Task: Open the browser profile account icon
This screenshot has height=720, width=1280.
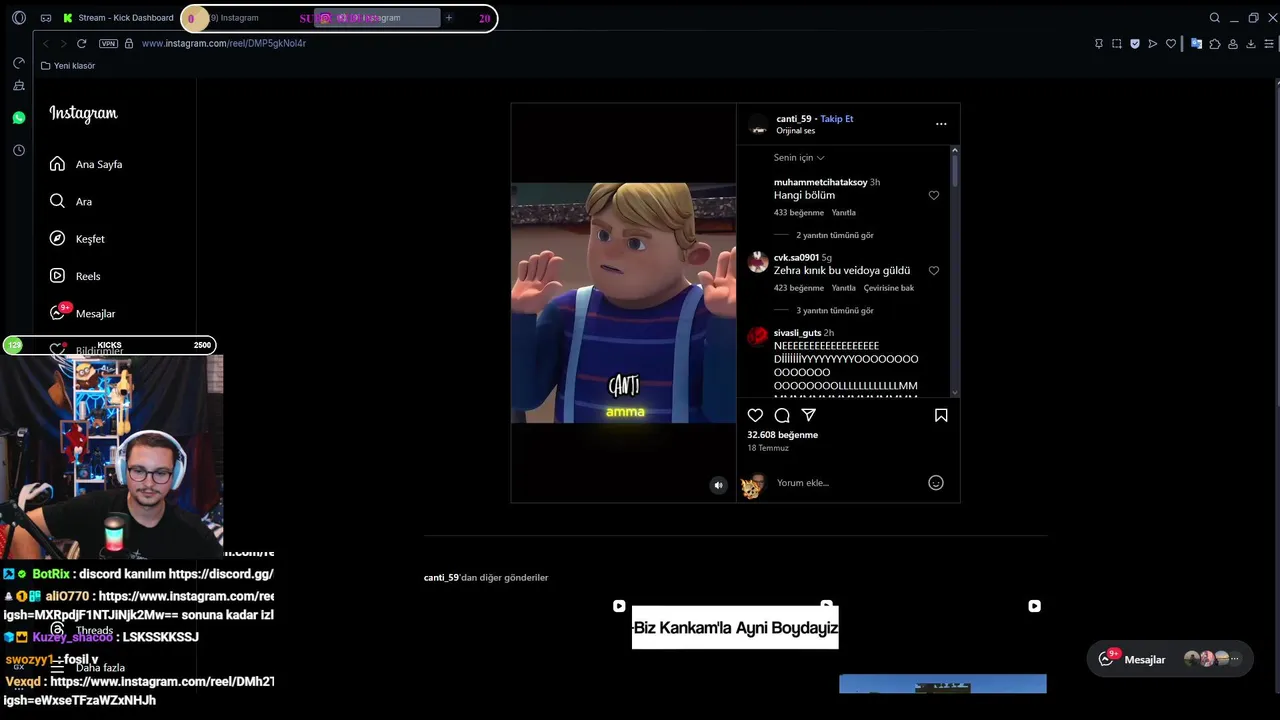Action: [x=1233, y=44]
